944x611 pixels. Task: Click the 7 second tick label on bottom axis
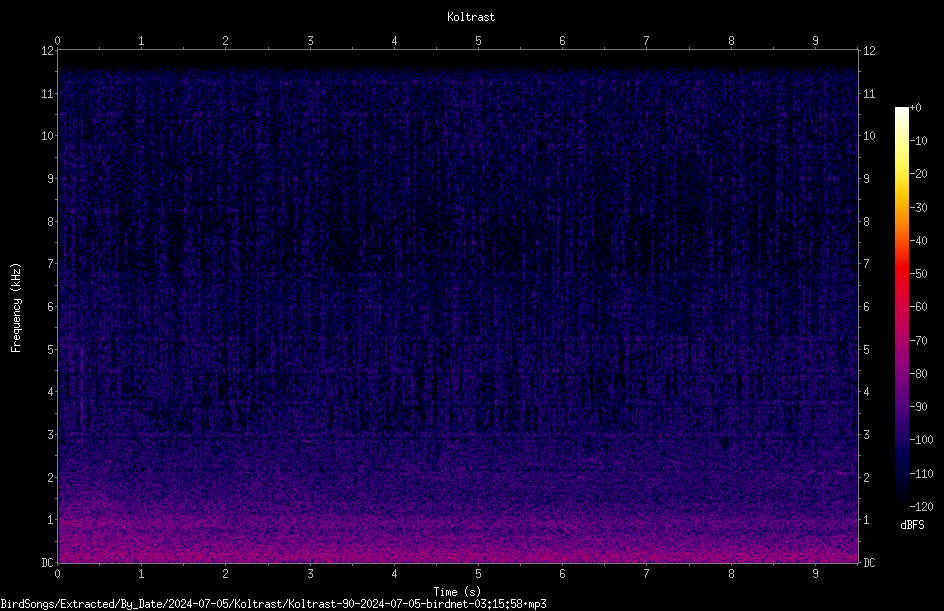(x=646, y=574)
